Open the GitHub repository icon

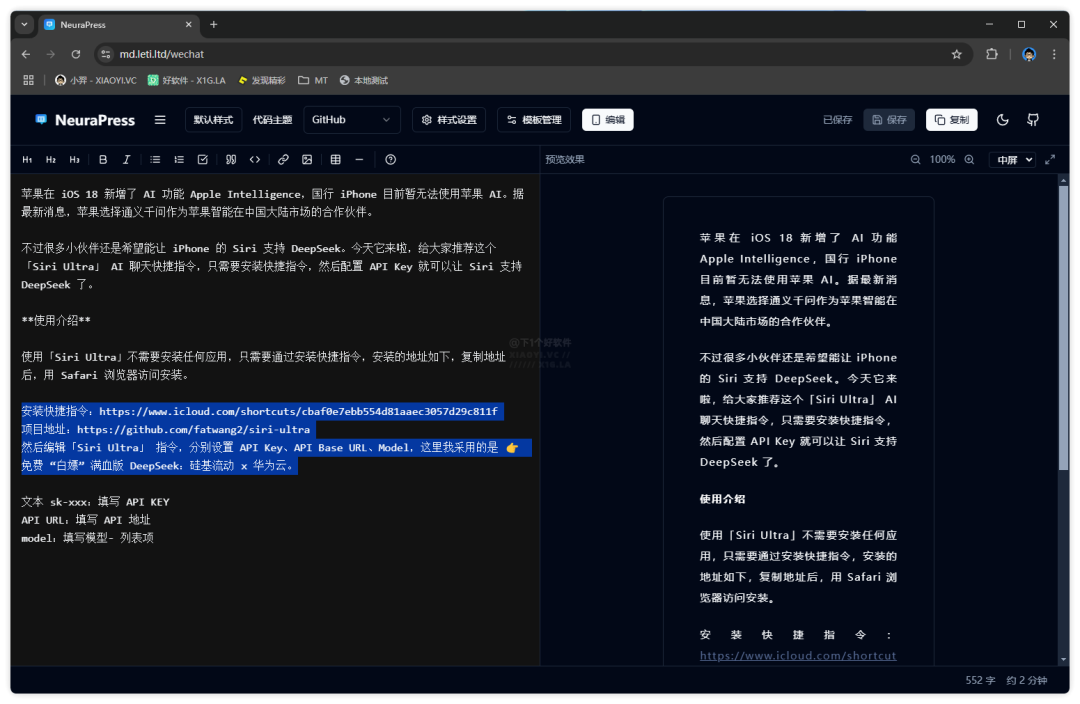click(1032, 120)
